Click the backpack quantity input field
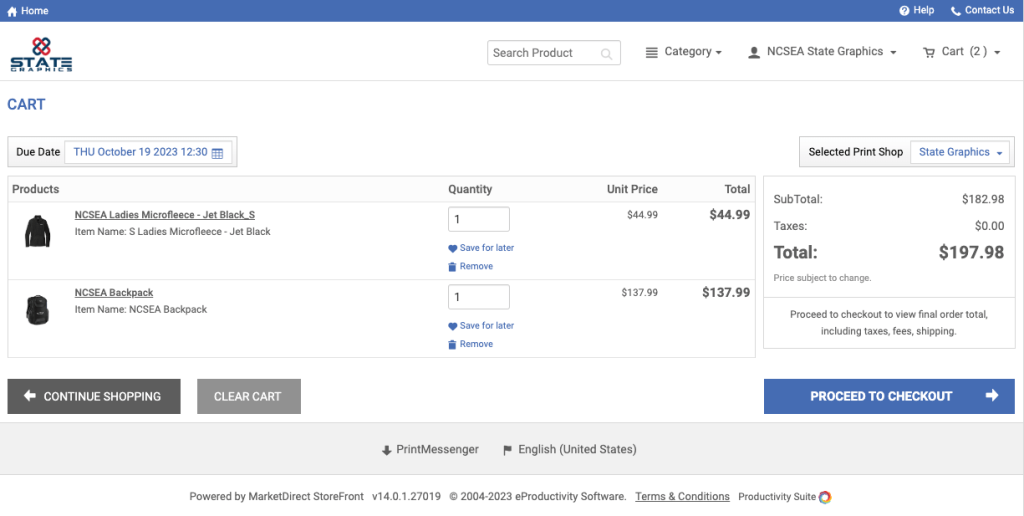The width and height of the screenshot is (1024, 516). point(478,297)
